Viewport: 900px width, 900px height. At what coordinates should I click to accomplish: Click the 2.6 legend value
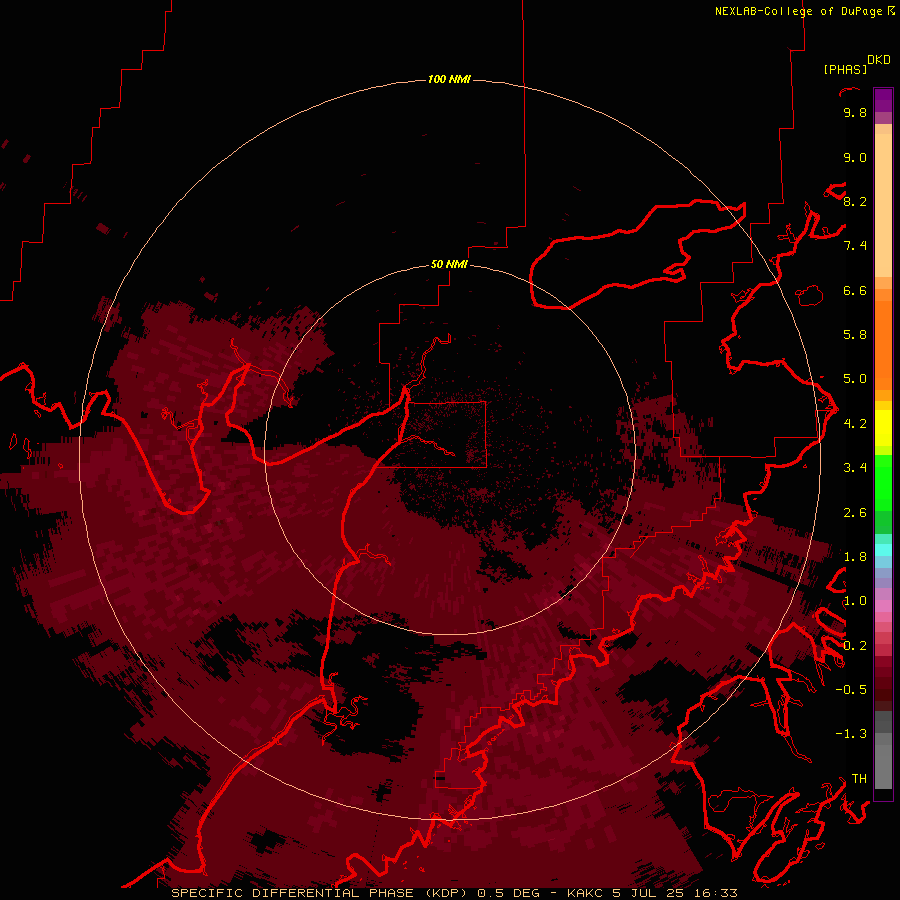855,513
